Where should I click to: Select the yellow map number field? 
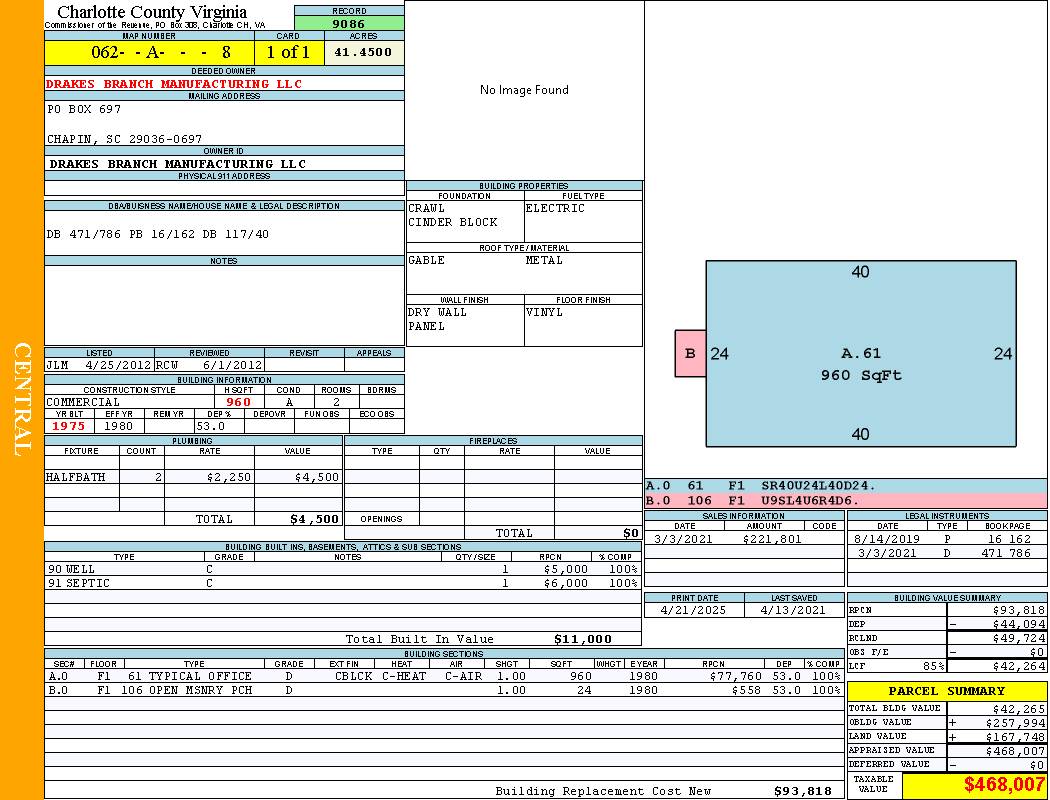point(149,52)
